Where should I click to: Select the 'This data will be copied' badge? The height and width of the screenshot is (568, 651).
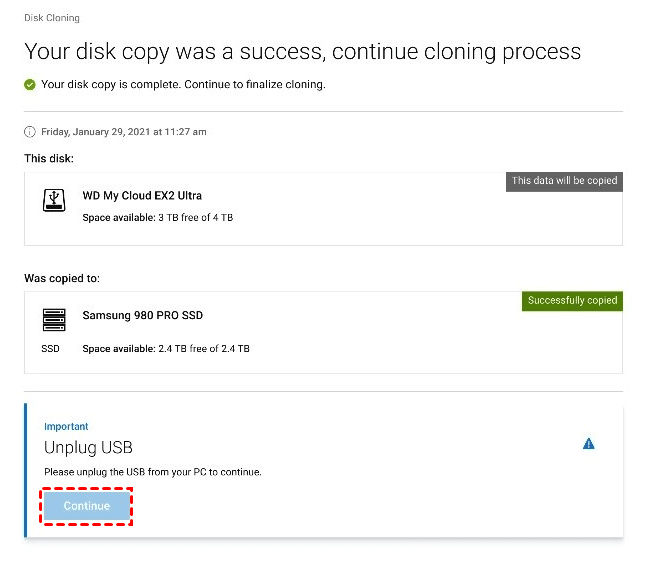click(x=564, y=181)
